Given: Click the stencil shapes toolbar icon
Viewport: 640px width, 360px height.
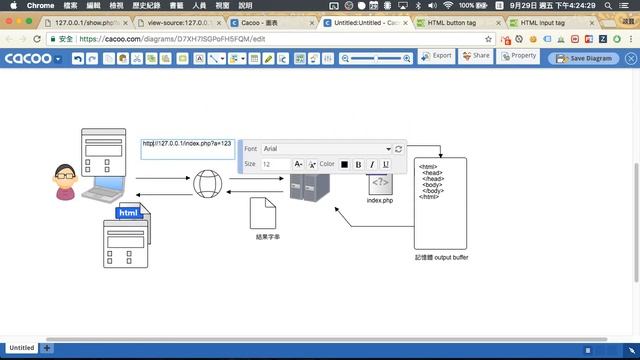Looking at the screenshot, I should tap(234, 59).
